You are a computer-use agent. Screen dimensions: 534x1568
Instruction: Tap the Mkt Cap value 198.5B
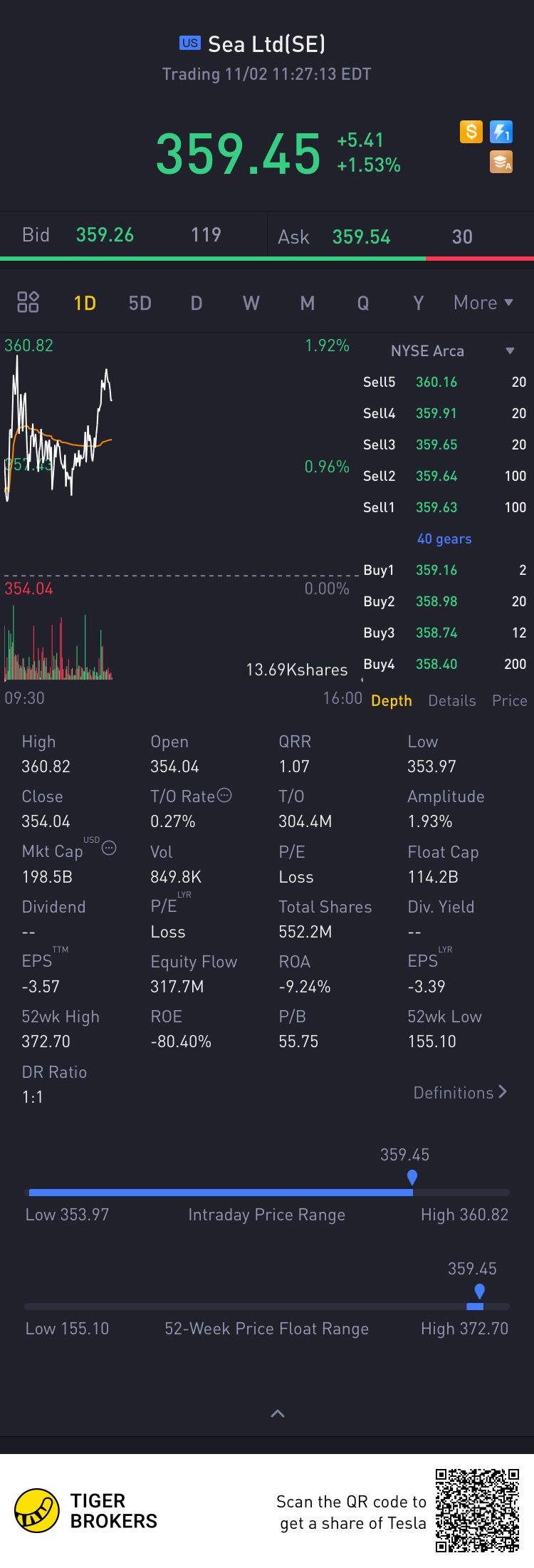(47, 877)
